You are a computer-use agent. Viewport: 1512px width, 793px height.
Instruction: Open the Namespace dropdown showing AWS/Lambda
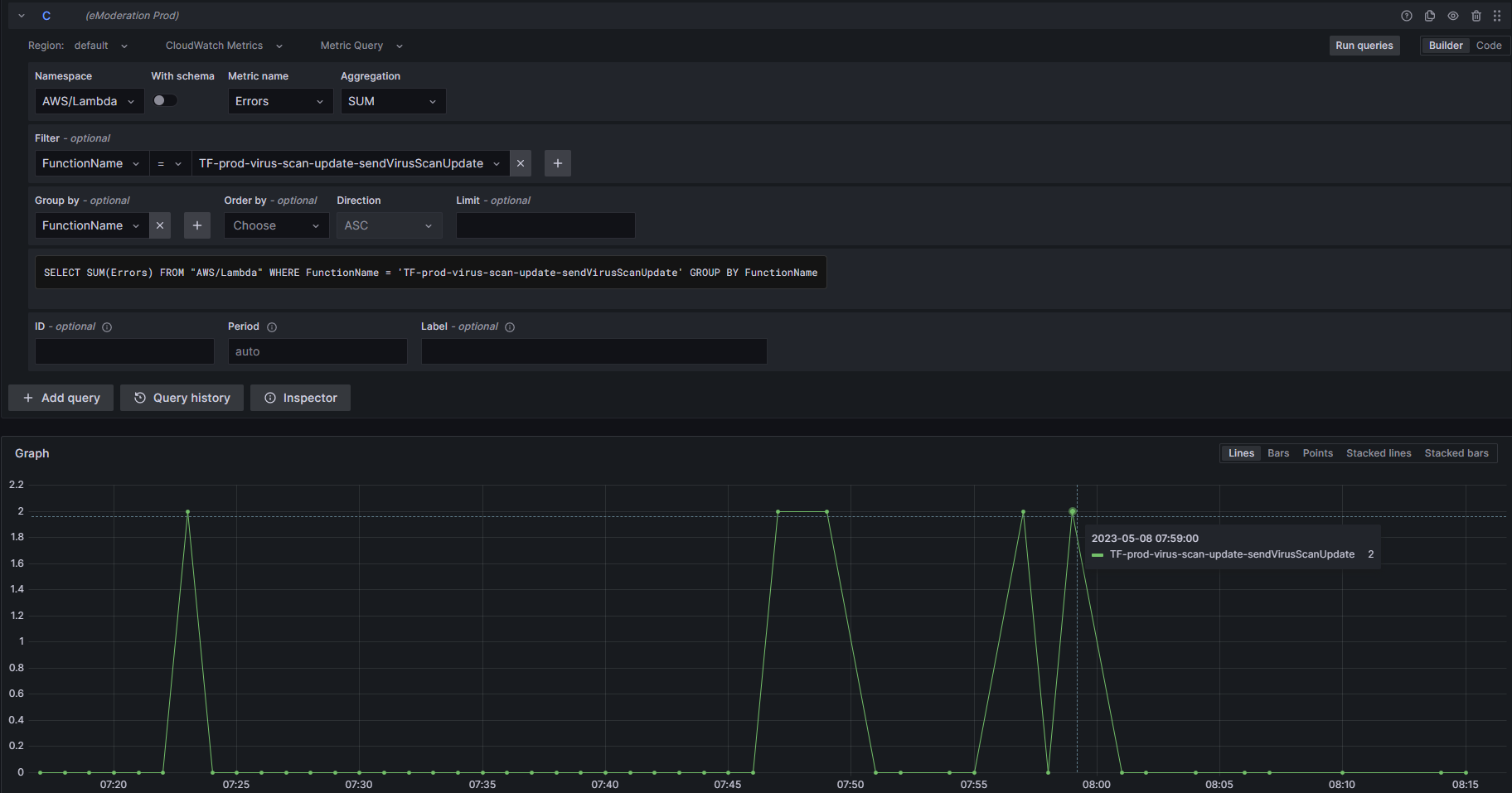[x=89, y=100]
